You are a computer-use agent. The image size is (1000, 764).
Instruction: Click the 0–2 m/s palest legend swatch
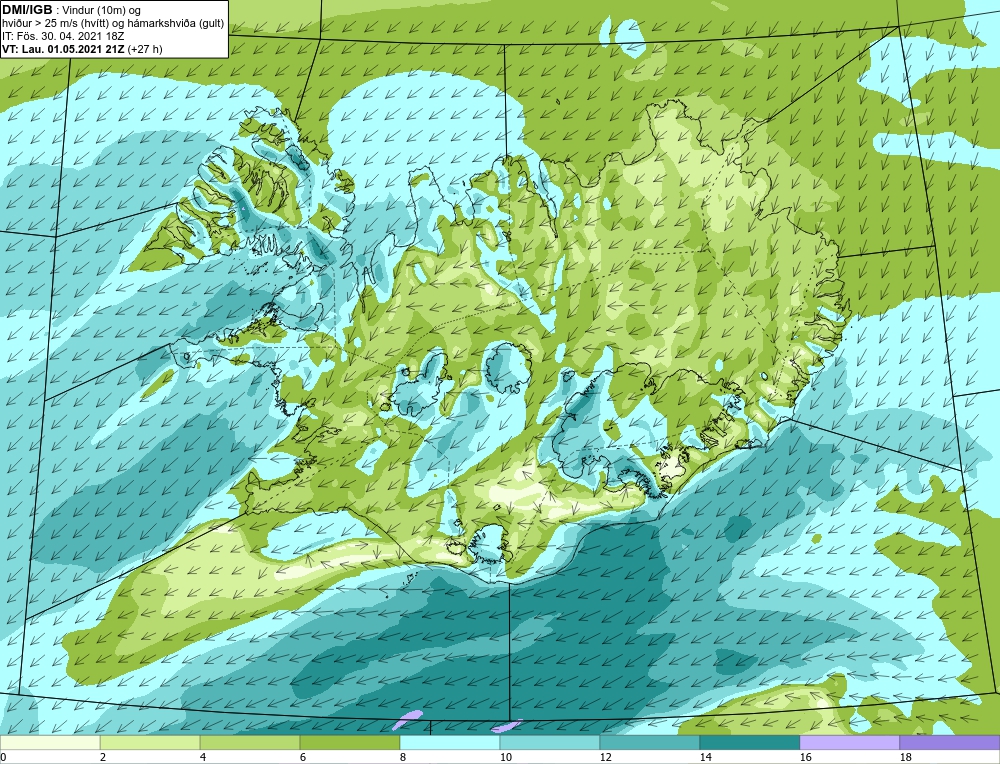click(x=50, y=743)
